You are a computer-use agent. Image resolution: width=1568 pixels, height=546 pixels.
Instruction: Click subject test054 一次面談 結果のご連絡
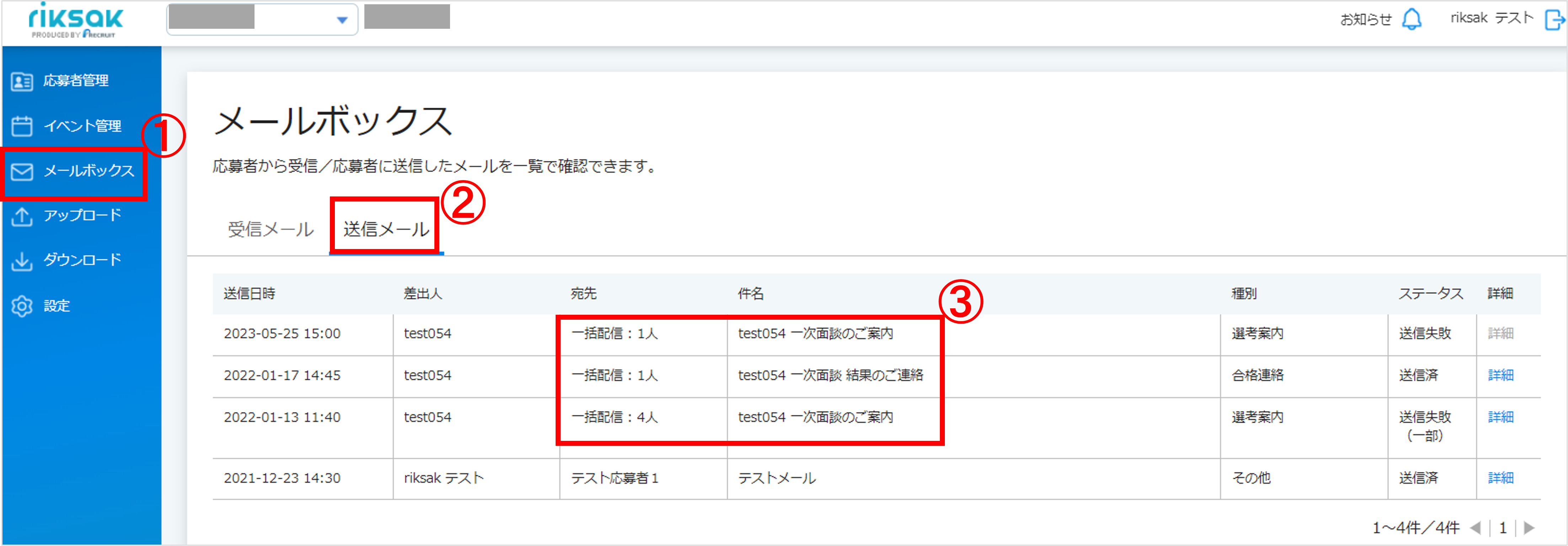click(x=830, y=375)
